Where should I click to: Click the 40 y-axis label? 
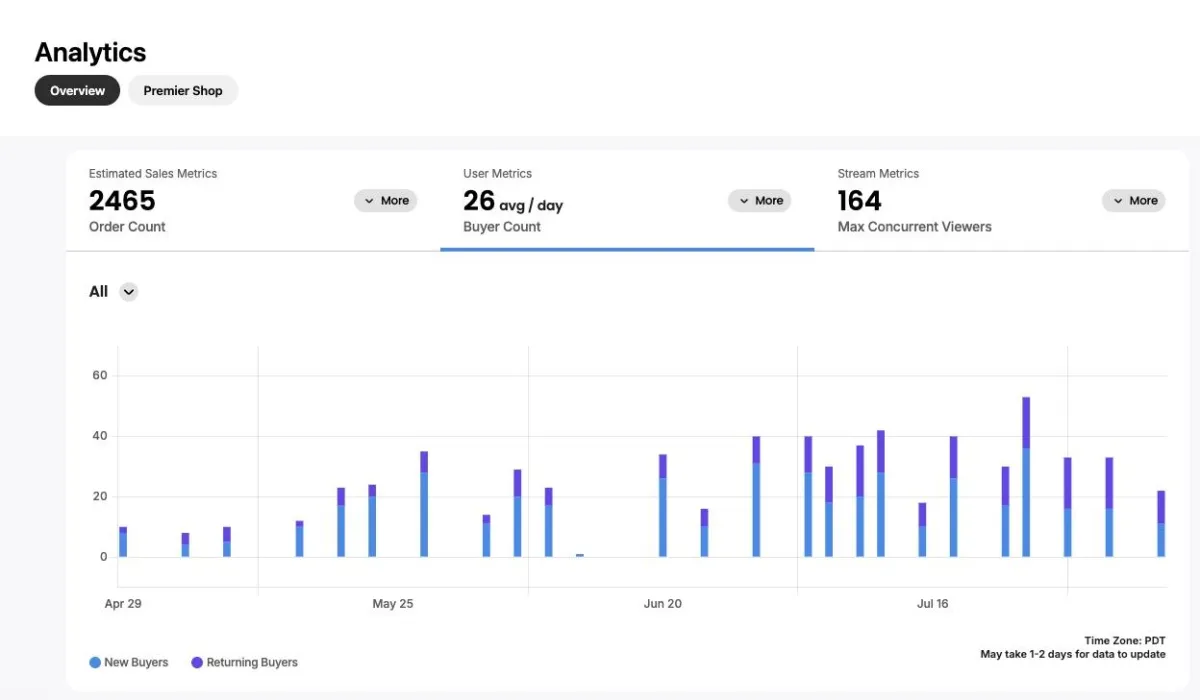(100, 436)
